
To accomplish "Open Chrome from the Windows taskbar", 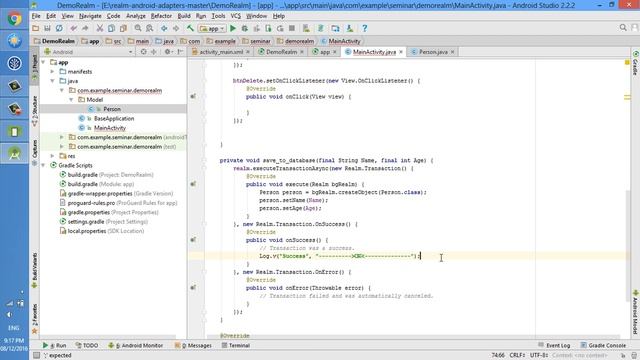I will click(14, 19).
